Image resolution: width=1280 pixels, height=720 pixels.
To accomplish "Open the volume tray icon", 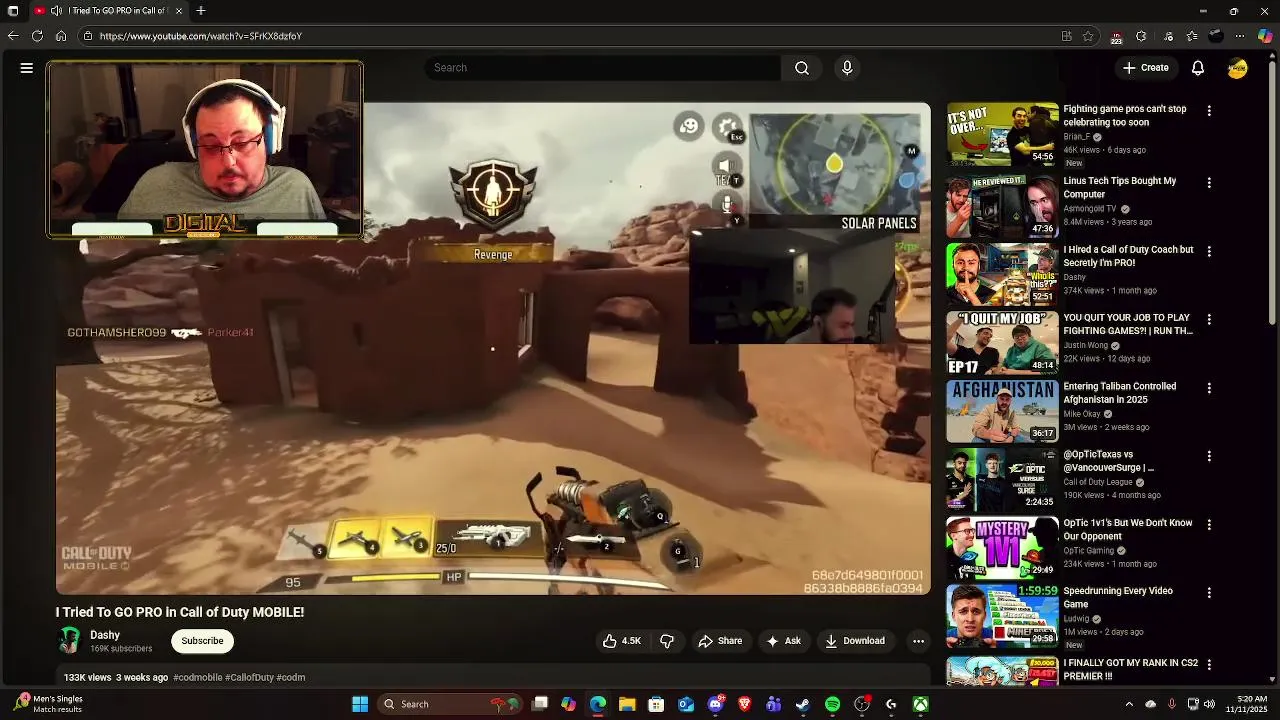I will 1210,704.
